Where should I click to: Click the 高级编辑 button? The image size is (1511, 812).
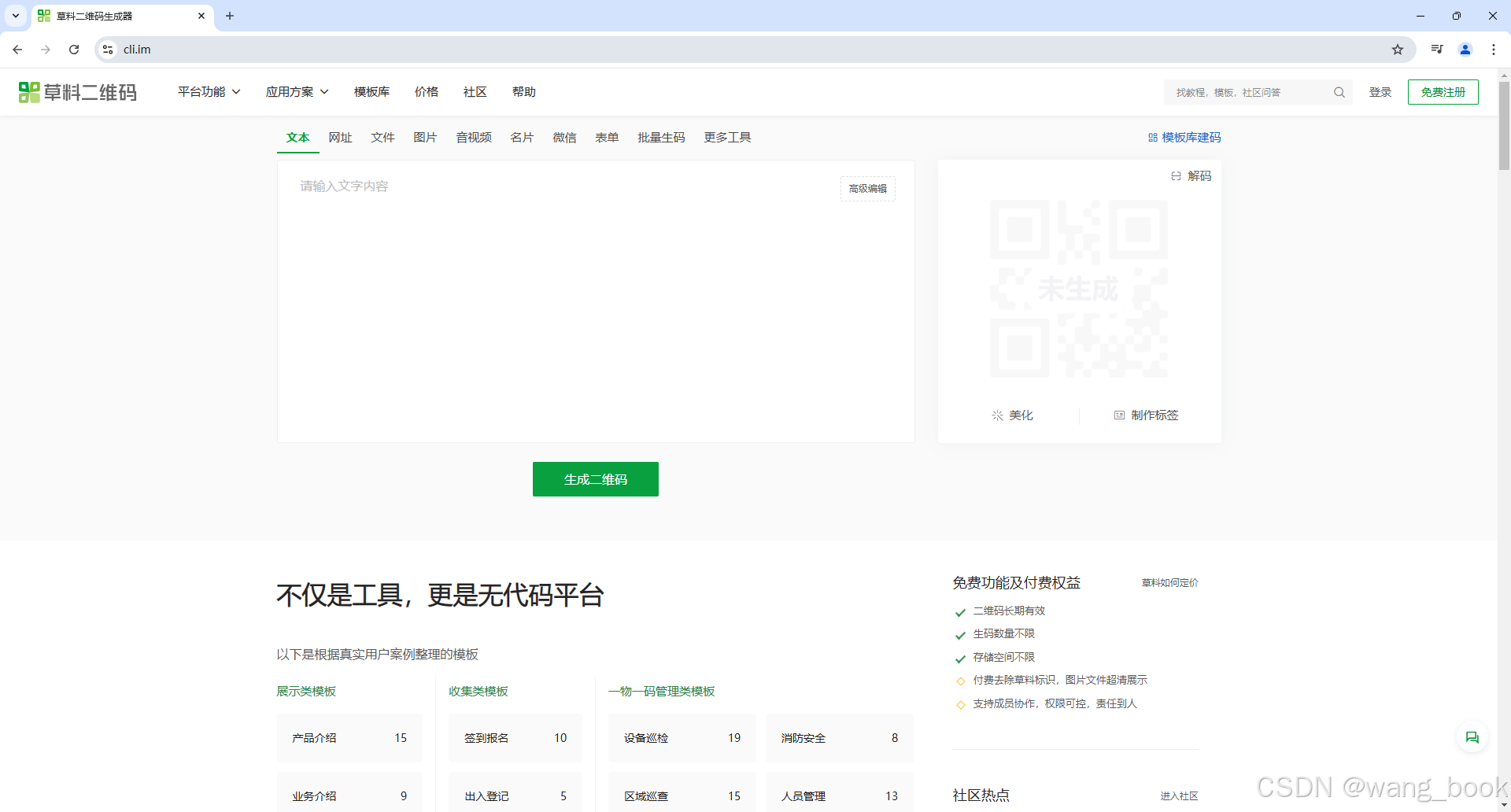[x=868, y=189]
